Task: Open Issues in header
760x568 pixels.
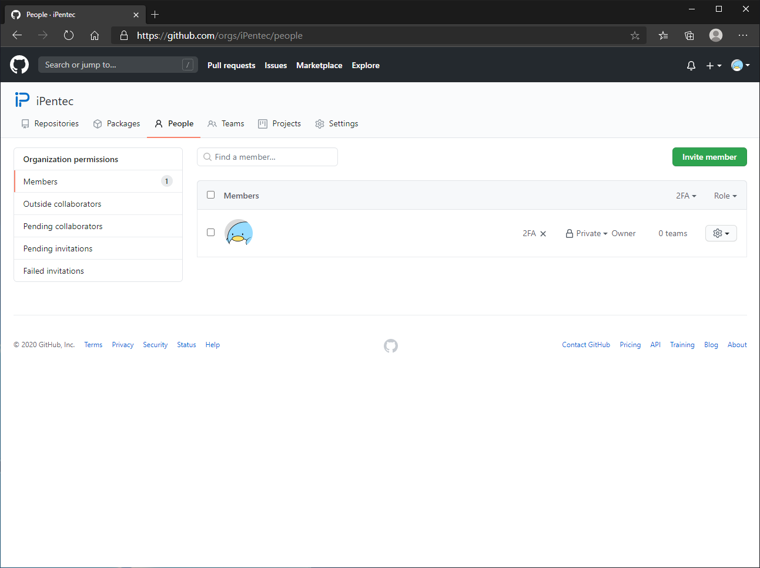Action: tap(275, 65)
